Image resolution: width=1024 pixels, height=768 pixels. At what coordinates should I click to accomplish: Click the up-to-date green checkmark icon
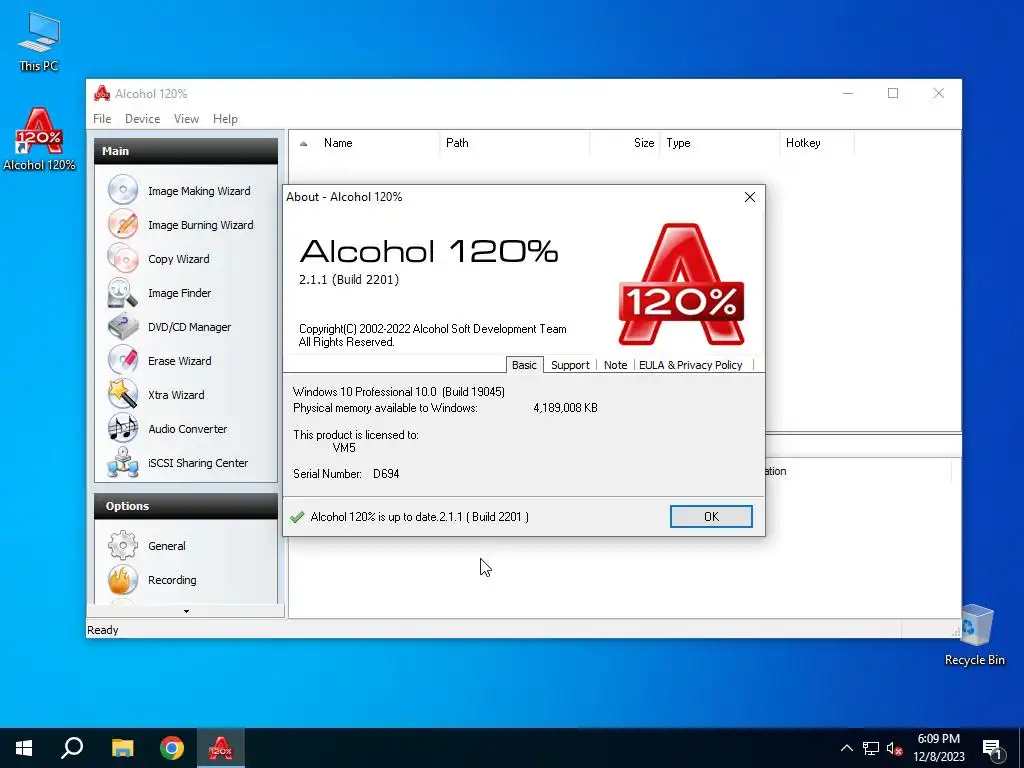click(297, 517)
